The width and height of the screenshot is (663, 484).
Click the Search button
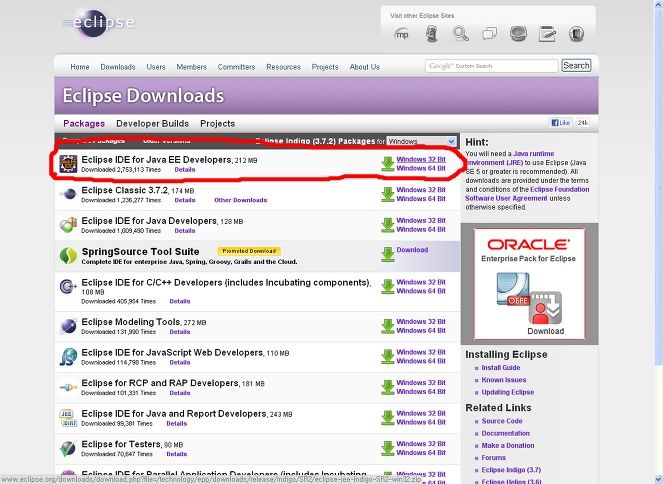[x=576, y=66]
